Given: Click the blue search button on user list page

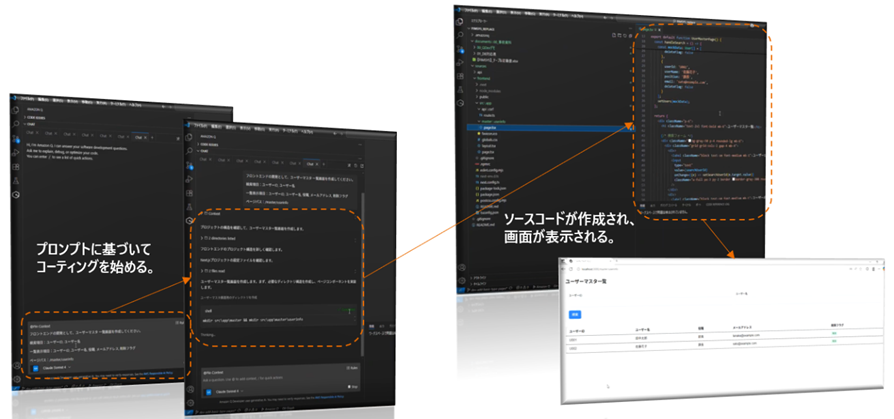Looking at the screenshot, I should (x=576, y=313).
